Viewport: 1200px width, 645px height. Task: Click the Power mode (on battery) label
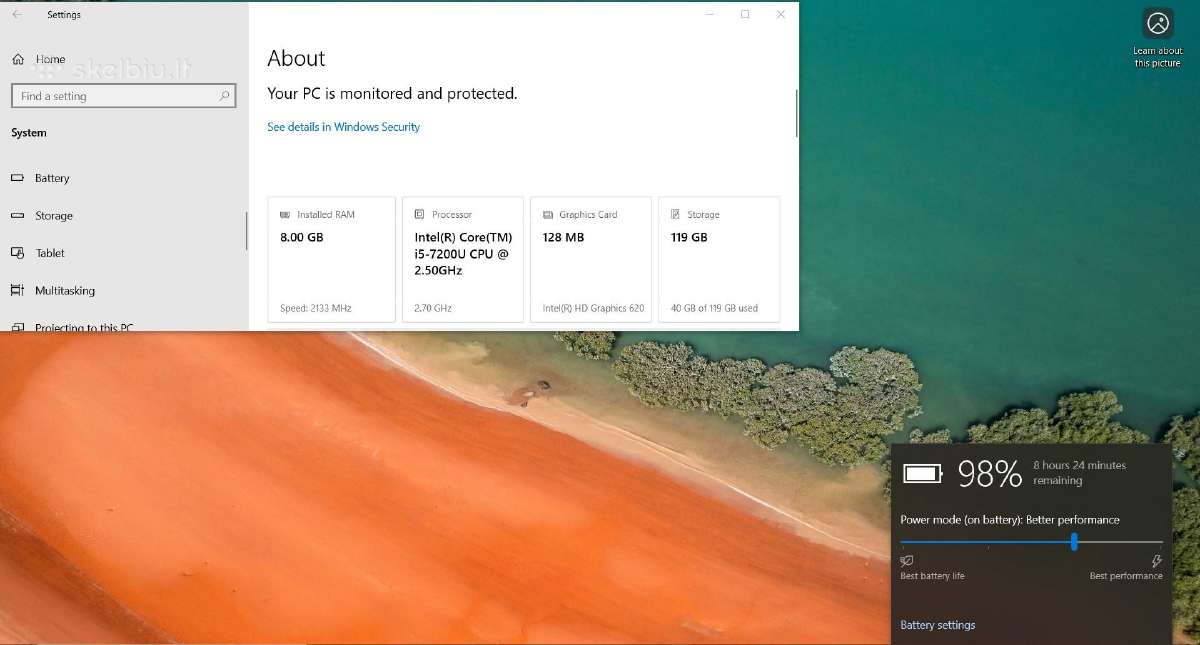coord(1010,520)
